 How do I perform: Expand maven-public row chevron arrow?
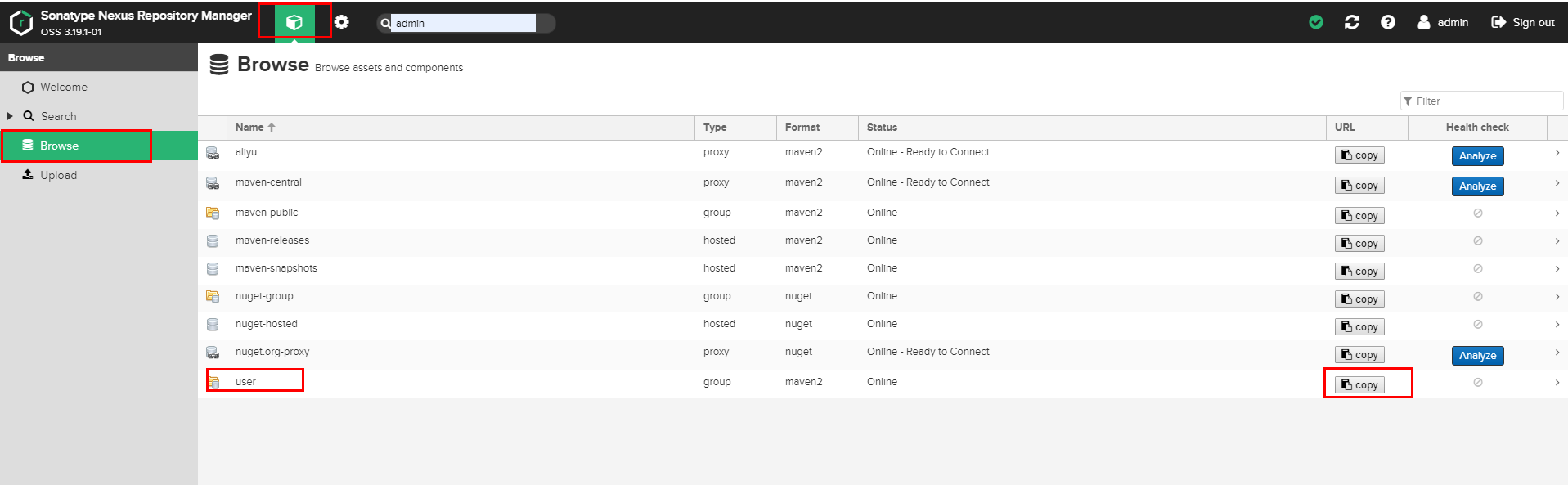[x=1557, y=213]
